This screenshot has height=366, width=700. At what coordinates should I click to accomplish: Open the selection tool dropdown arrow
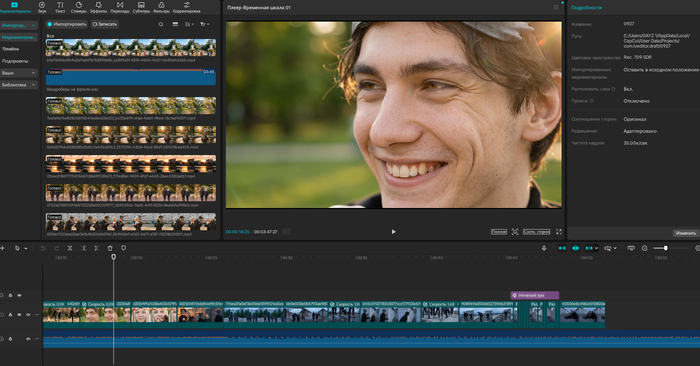26,248
